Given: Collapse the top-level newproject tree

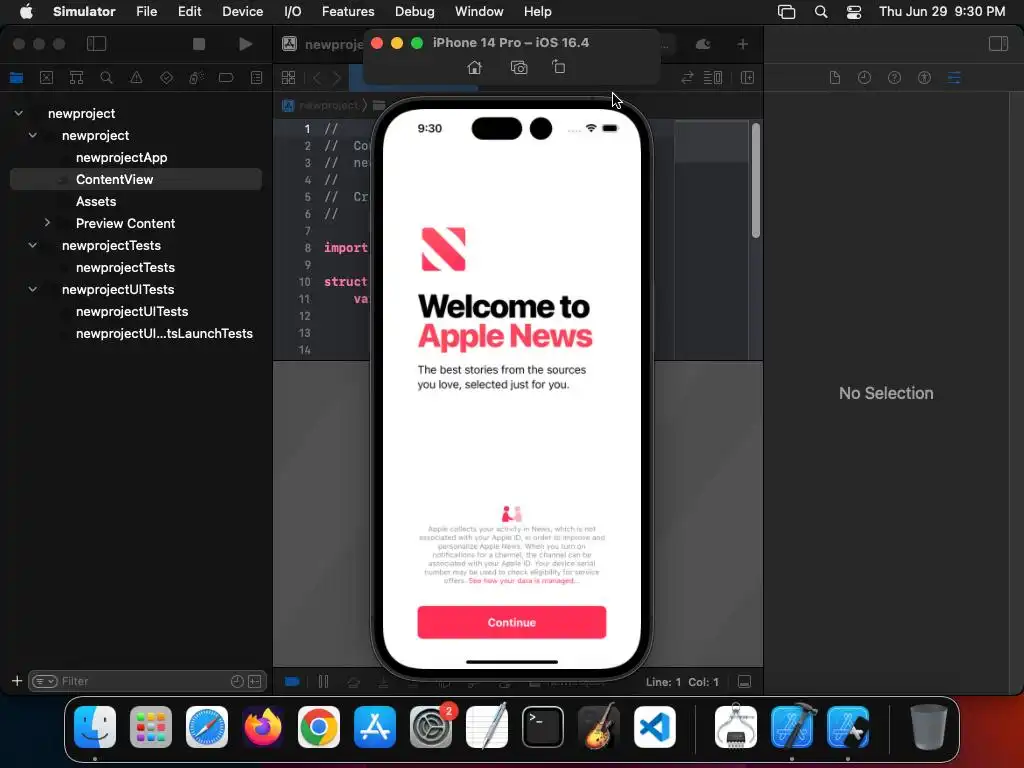Looking at the screenshot, I should coord(19,113).
